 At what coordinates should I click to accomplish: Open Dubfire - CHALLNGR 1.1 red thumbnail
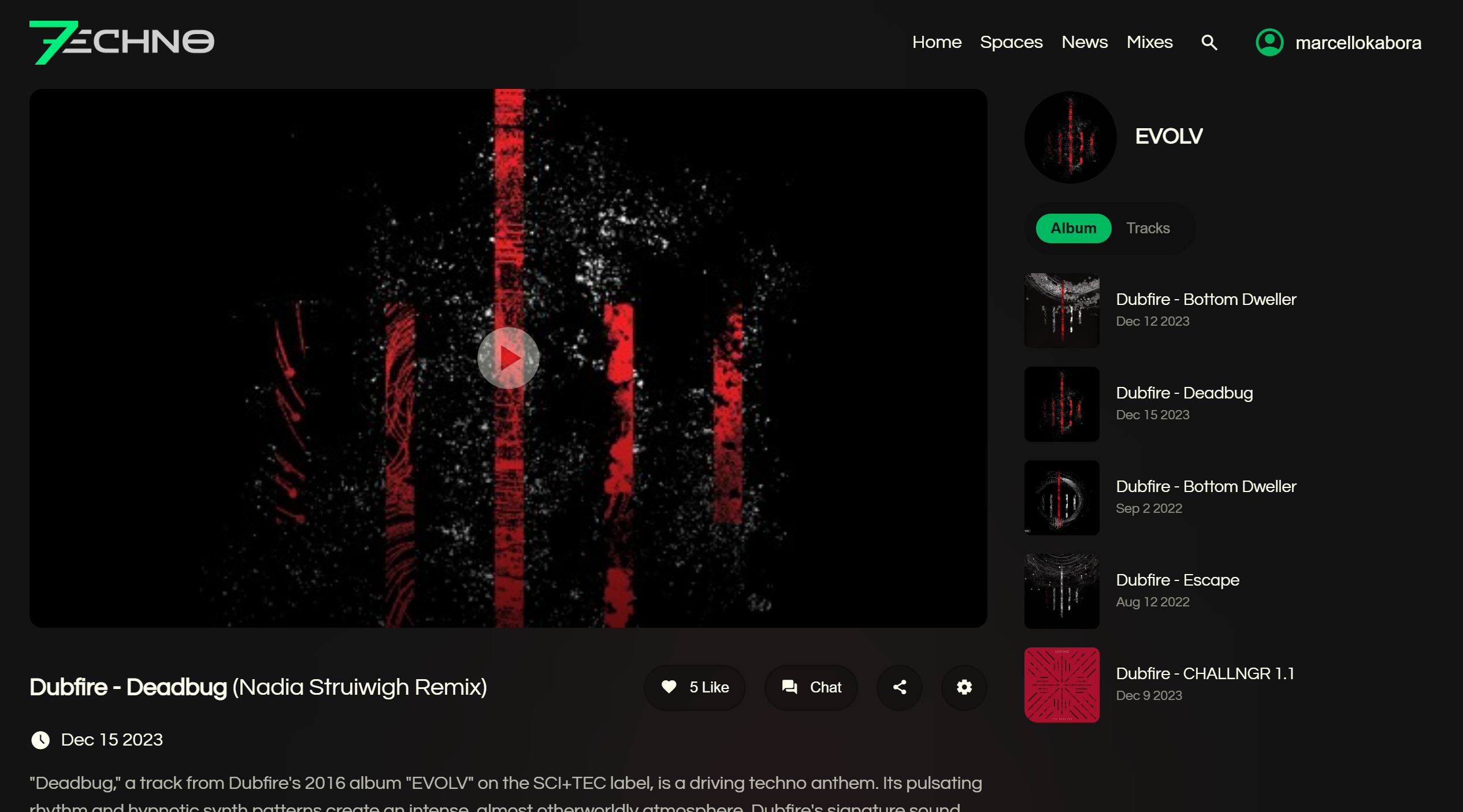pyautogui.click(x=1061, y=684)
